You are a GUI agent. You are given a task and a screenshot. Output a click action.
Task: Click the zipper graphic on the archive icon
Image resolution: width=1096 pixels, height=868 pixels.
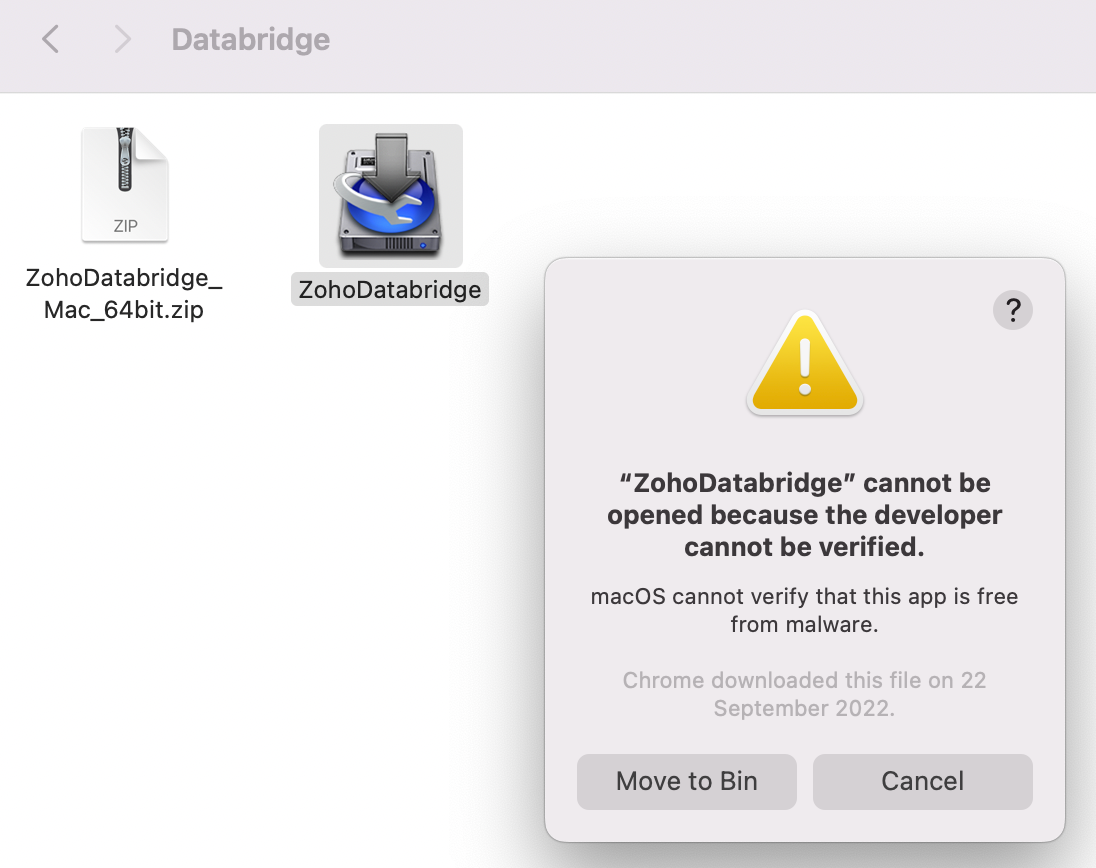pos(125,159)
